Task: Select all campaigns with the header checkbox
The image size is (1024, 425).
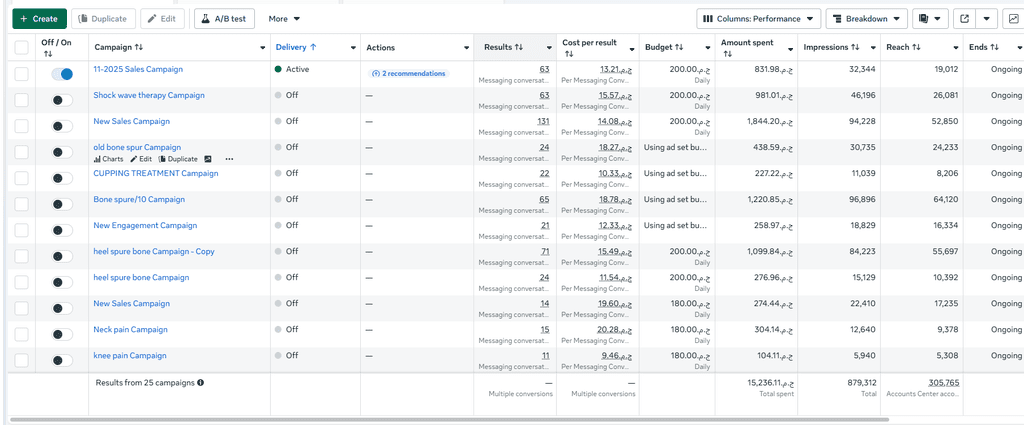Action: [22, 47]
